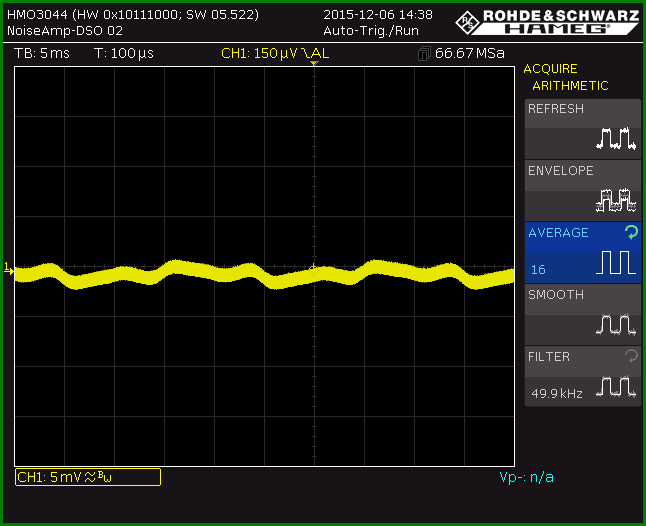The width and height of the screenshot is (646, 526).
Task: Adjust the average count value 16
Action: (x=538, y=270)
